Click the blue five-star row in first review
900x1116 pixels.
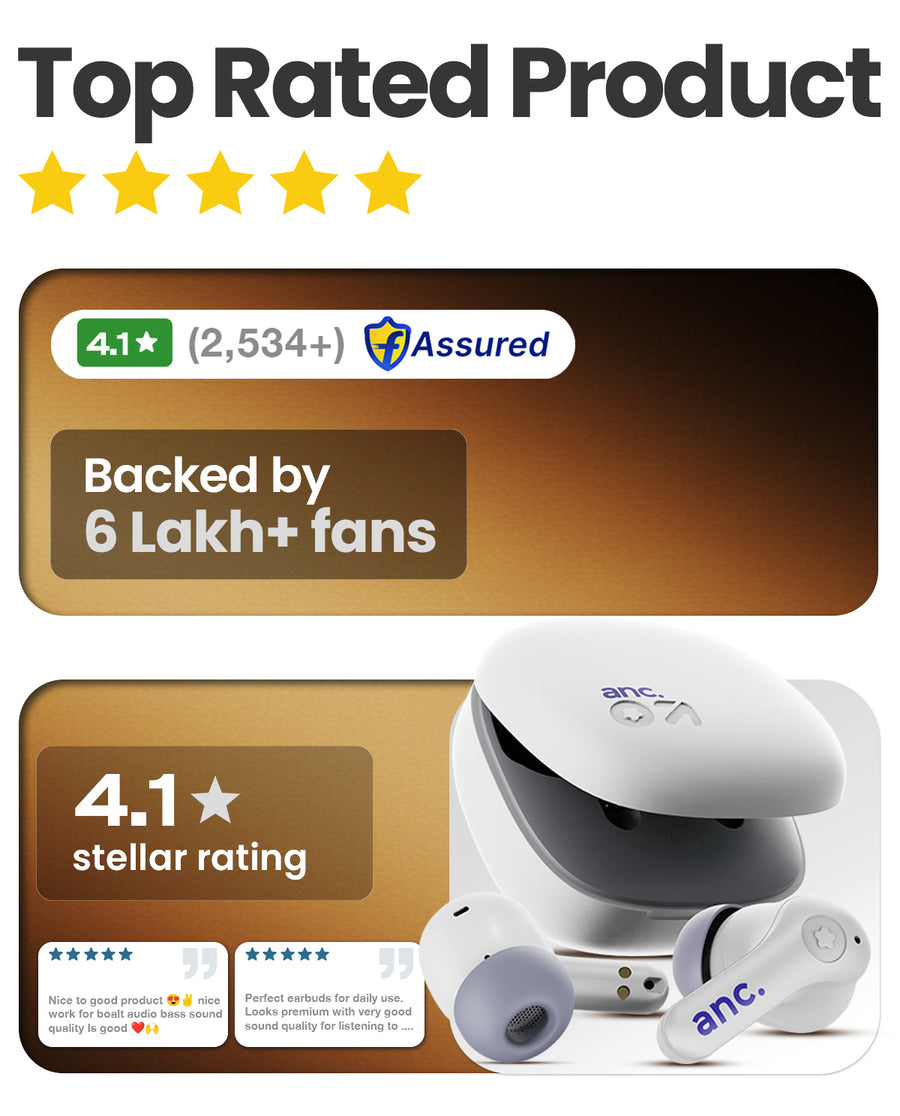click(x=90, y=954)
